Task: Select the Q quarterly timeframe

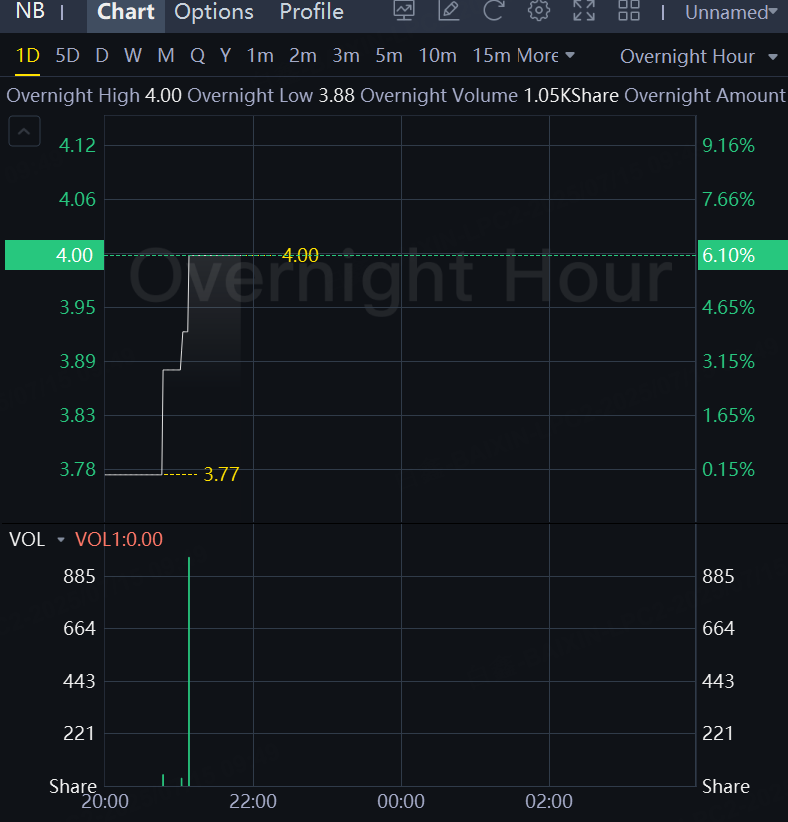Action: coord(198,56)
